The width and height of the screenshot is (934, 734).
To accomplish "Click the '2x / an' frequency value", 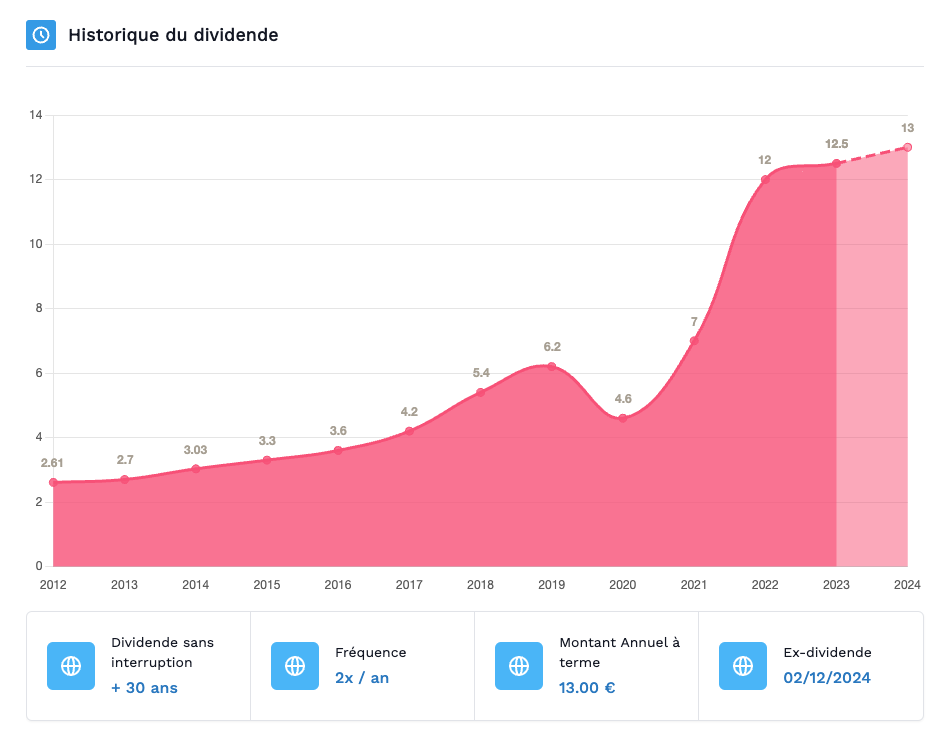I will (362, 678).
